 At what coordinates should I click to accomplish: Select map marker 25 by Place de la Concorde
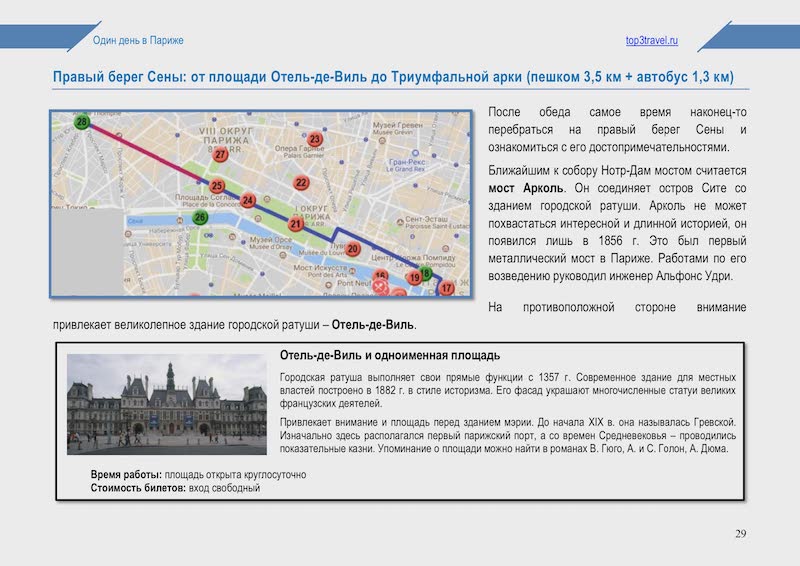pyautogui.click(x=216, y=186)
